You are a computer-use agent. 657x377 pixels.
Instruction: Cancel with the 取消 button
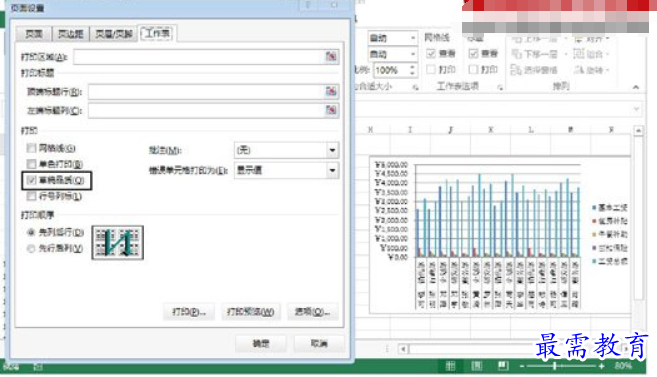coord(319,343)
